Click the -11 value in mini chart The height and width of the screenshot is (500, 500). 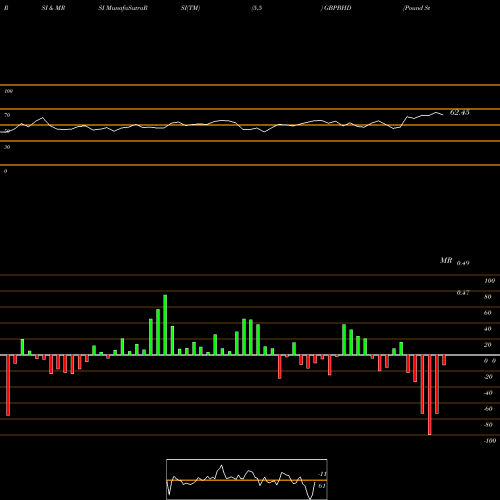pos(322,474)
